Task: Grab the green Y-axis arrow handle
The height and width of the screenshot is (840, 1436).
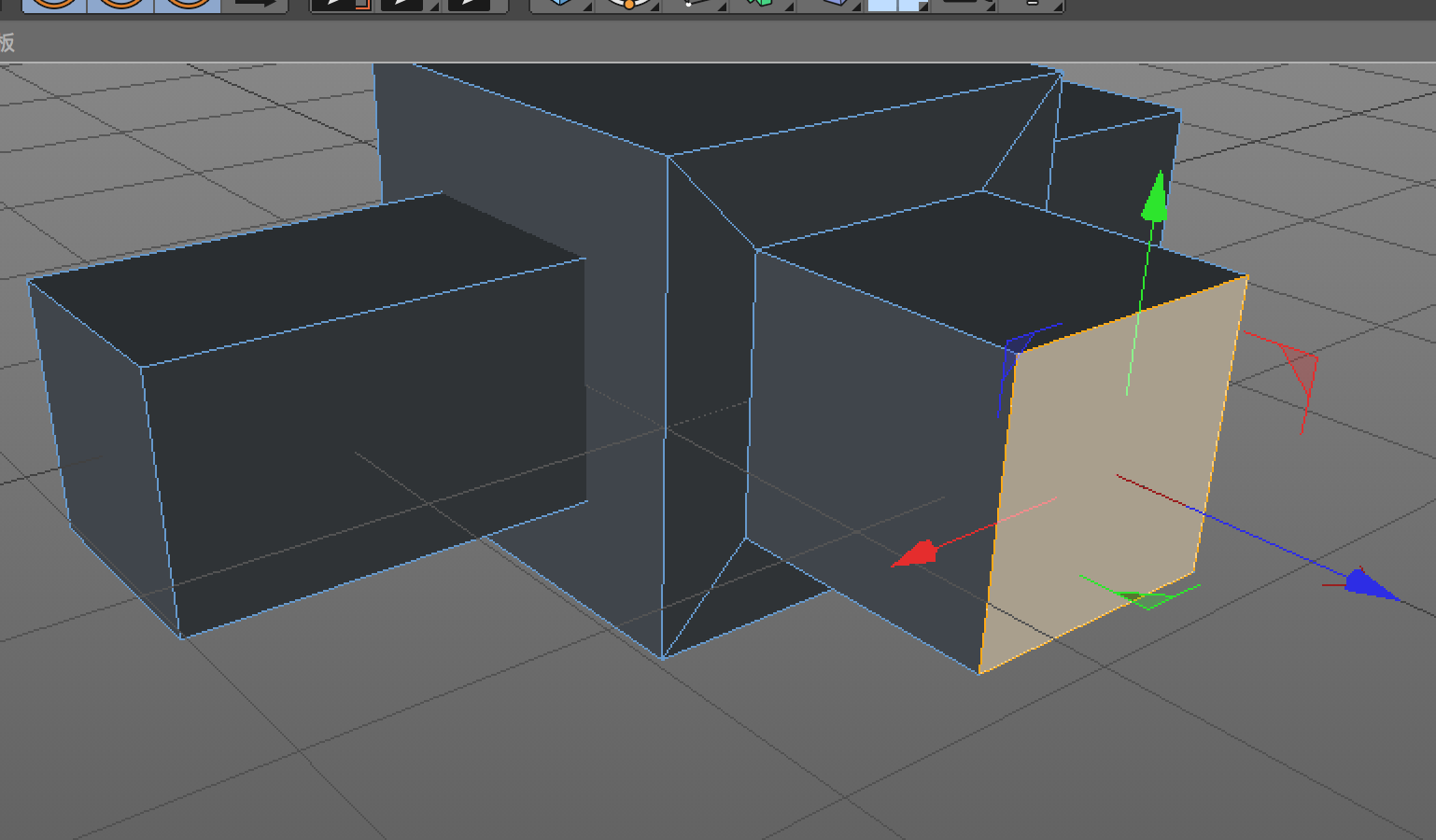Action: [1156, 196]
